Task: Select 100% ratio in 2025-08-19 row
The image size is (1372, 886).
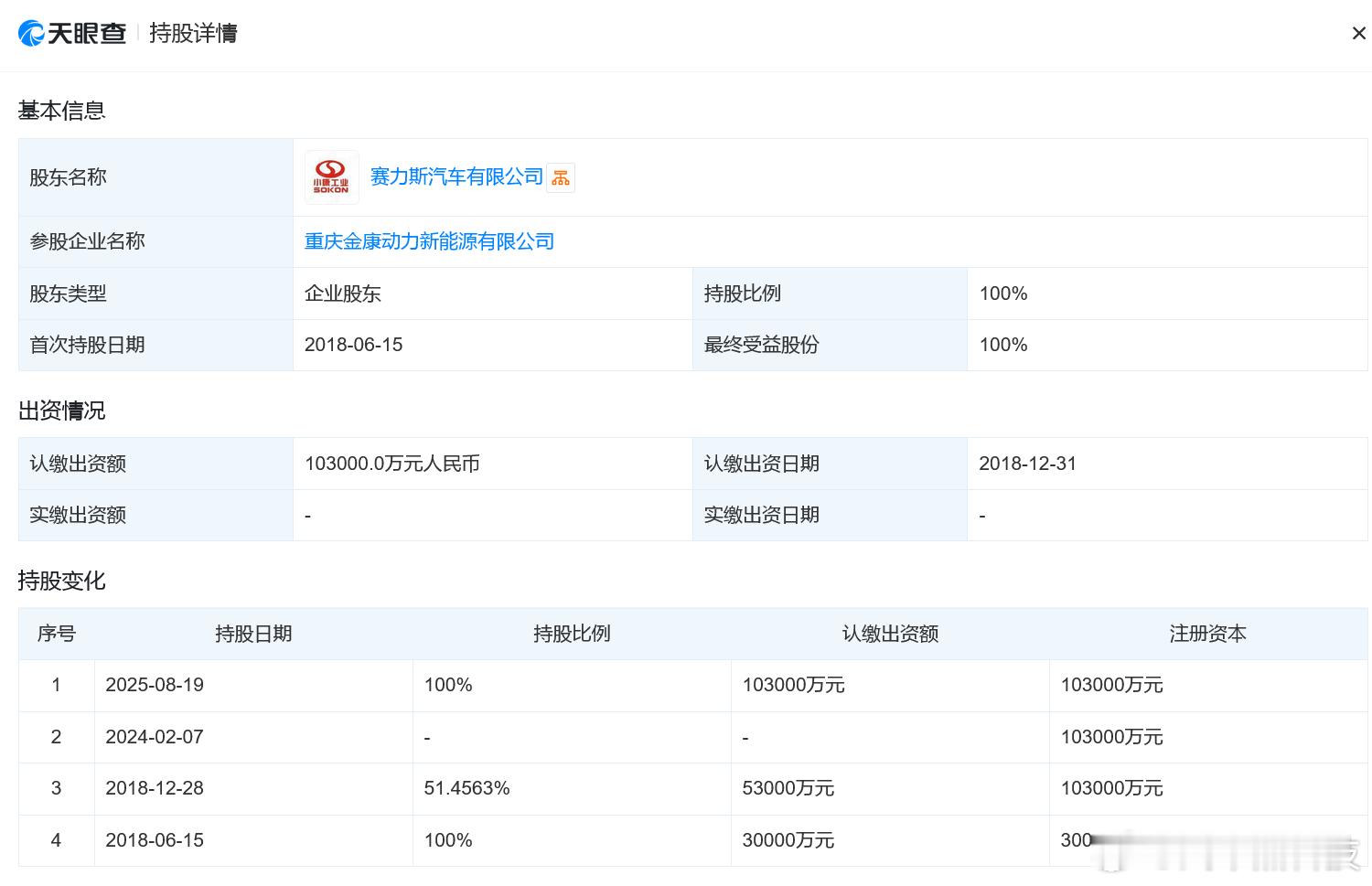Action: pos(448,685)
